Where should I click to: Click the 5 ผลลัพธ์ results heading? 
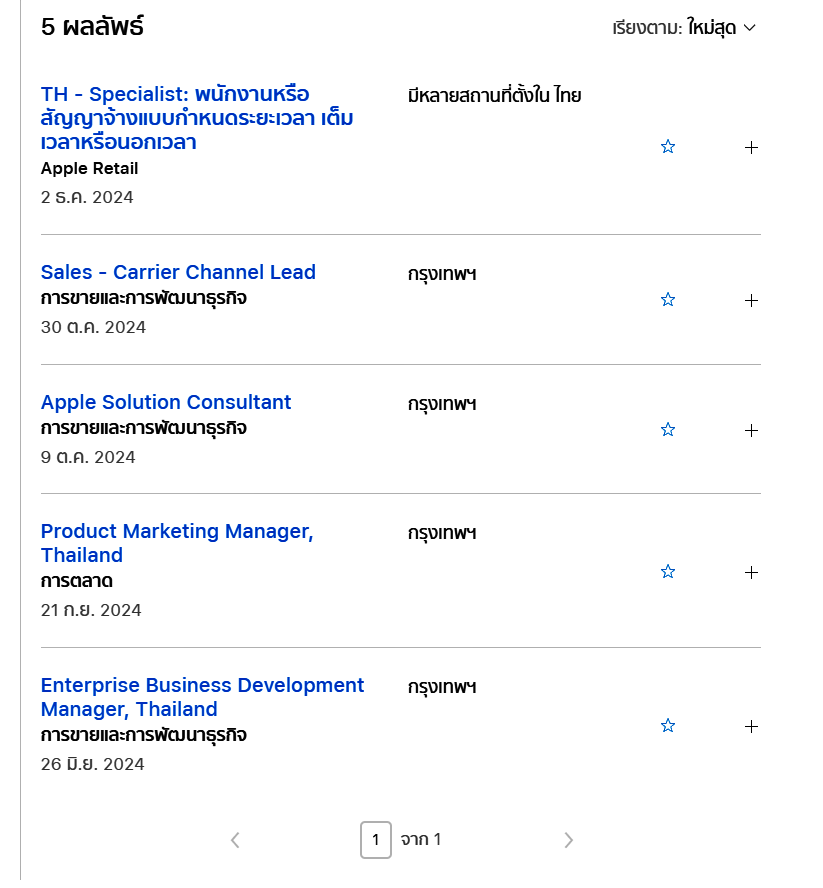[x=92, y=27]
